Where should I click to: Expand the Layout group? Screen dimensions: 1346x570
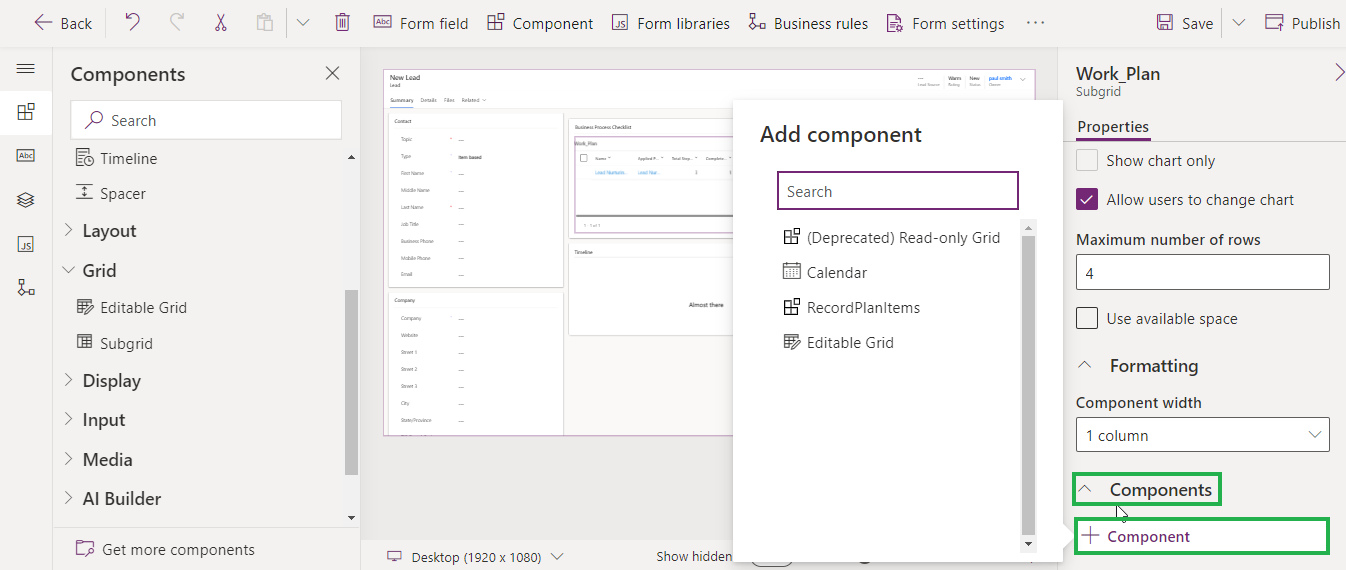pyautogui.click(x=109, y=231)
